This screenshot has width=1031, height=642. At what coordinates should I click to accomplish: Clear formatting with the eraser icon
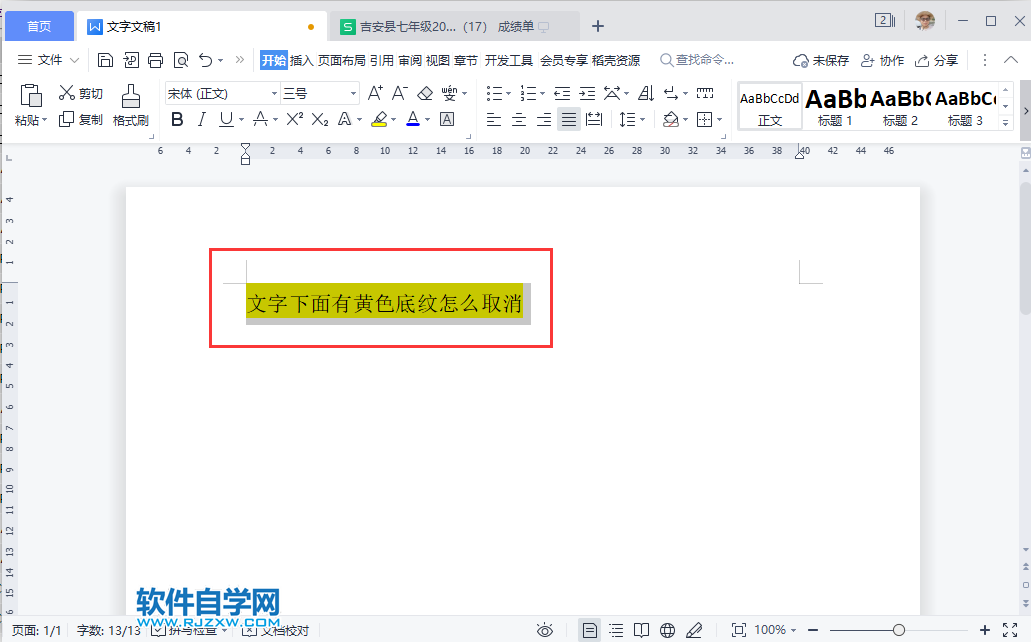424,91
